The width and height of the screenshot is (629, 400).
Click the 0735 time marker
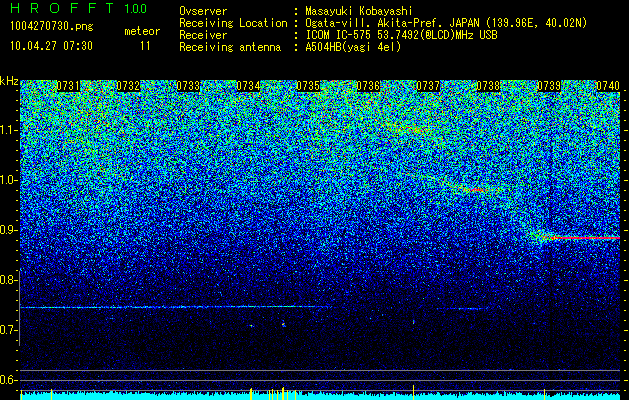tap(308, 86)
